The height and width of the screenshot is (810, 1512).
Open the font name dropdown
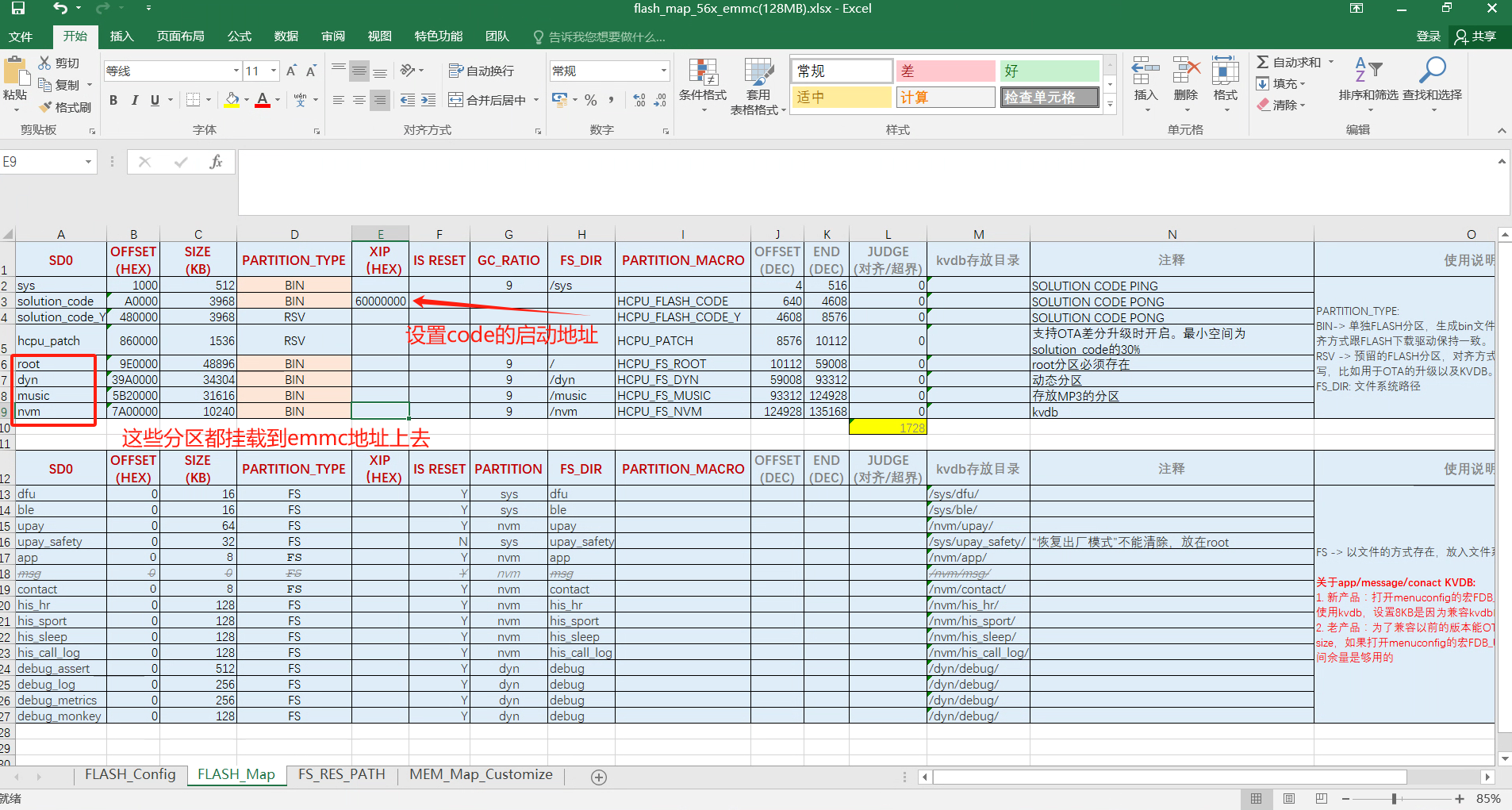point(236,71)
